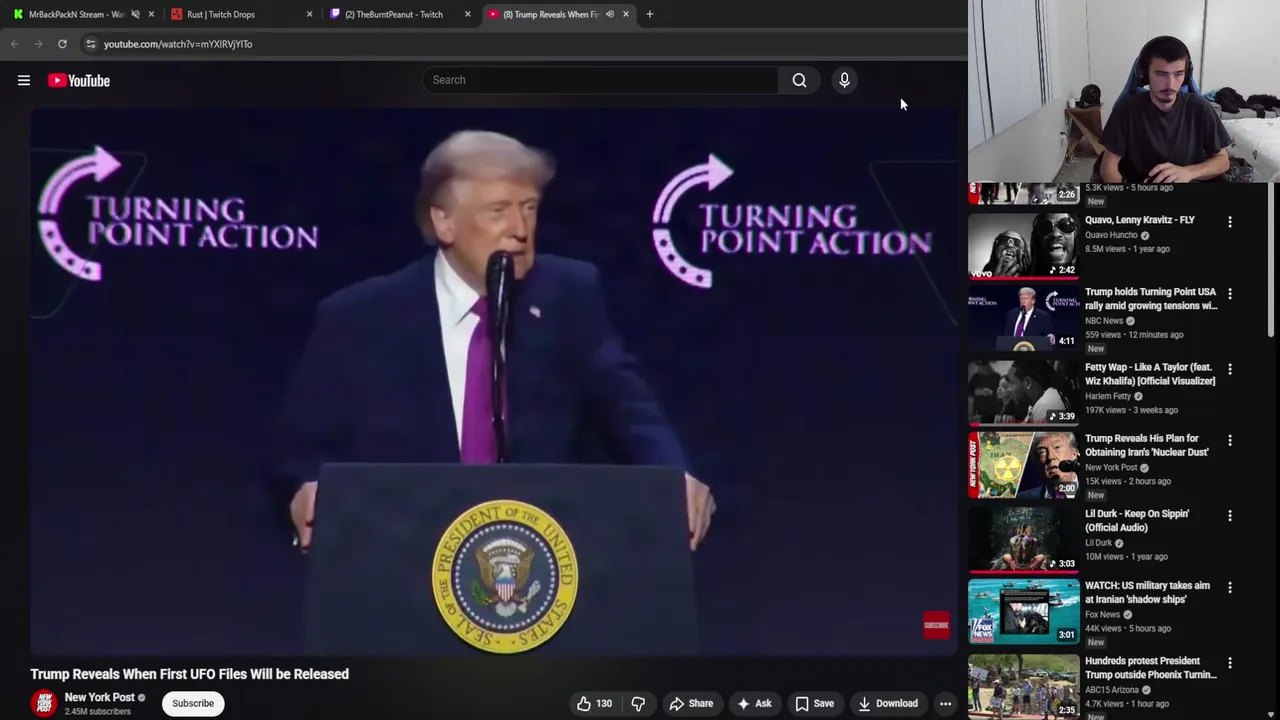Viewport: 1280px width, 720px height.
Task: Go forward in browser history
Action: coord(38,44)
